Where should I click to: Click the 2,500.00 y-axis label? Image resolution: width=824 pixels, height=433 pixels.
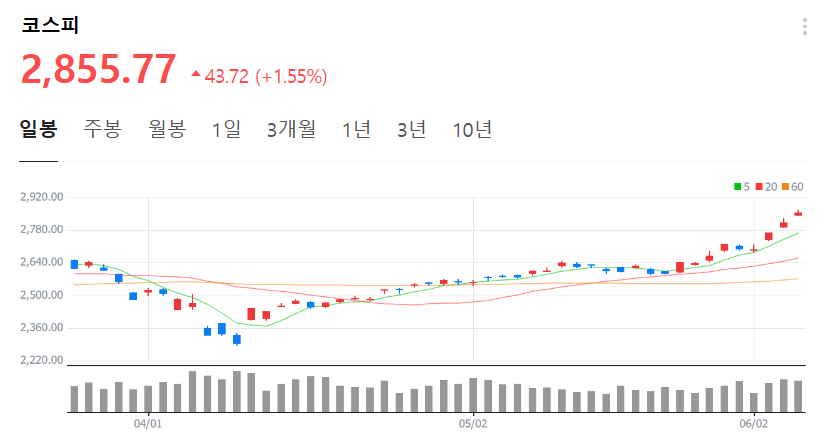tap(42, 295)
